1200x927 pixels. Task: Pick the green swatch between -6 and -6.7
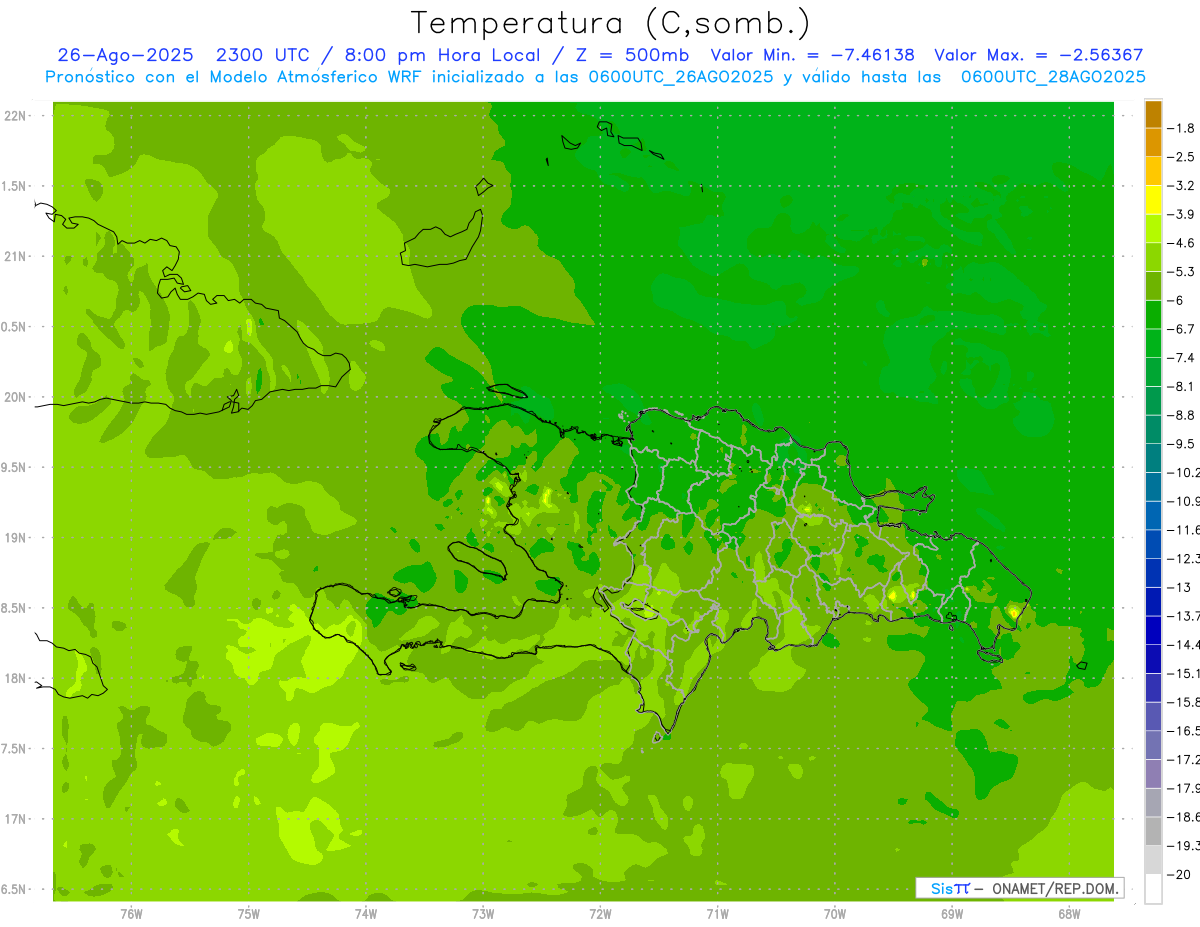click(1153, 315)
